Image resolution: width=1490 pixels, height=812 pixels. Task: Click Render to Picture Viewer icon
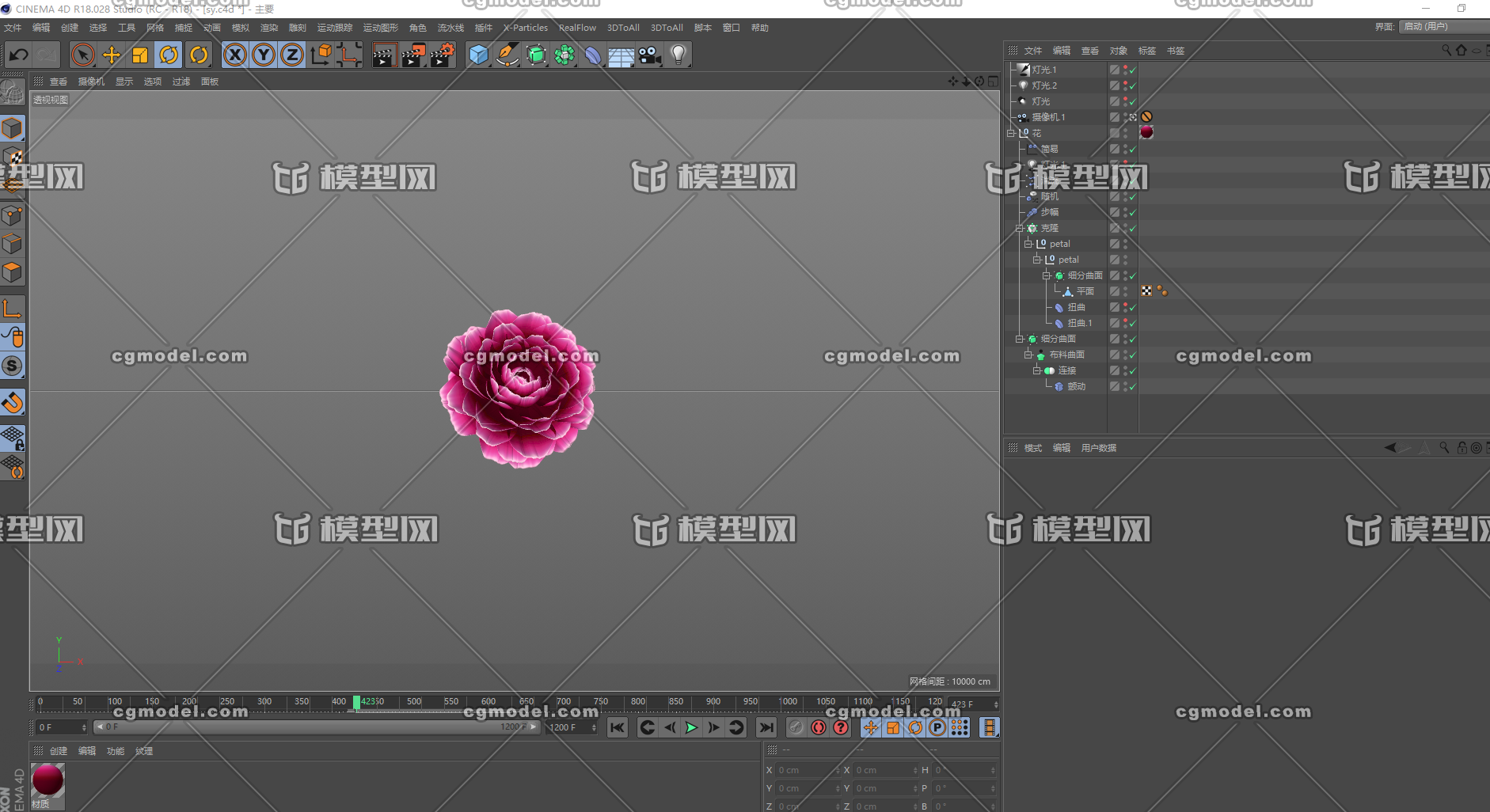pyautogui.click(x=413, y=55)
